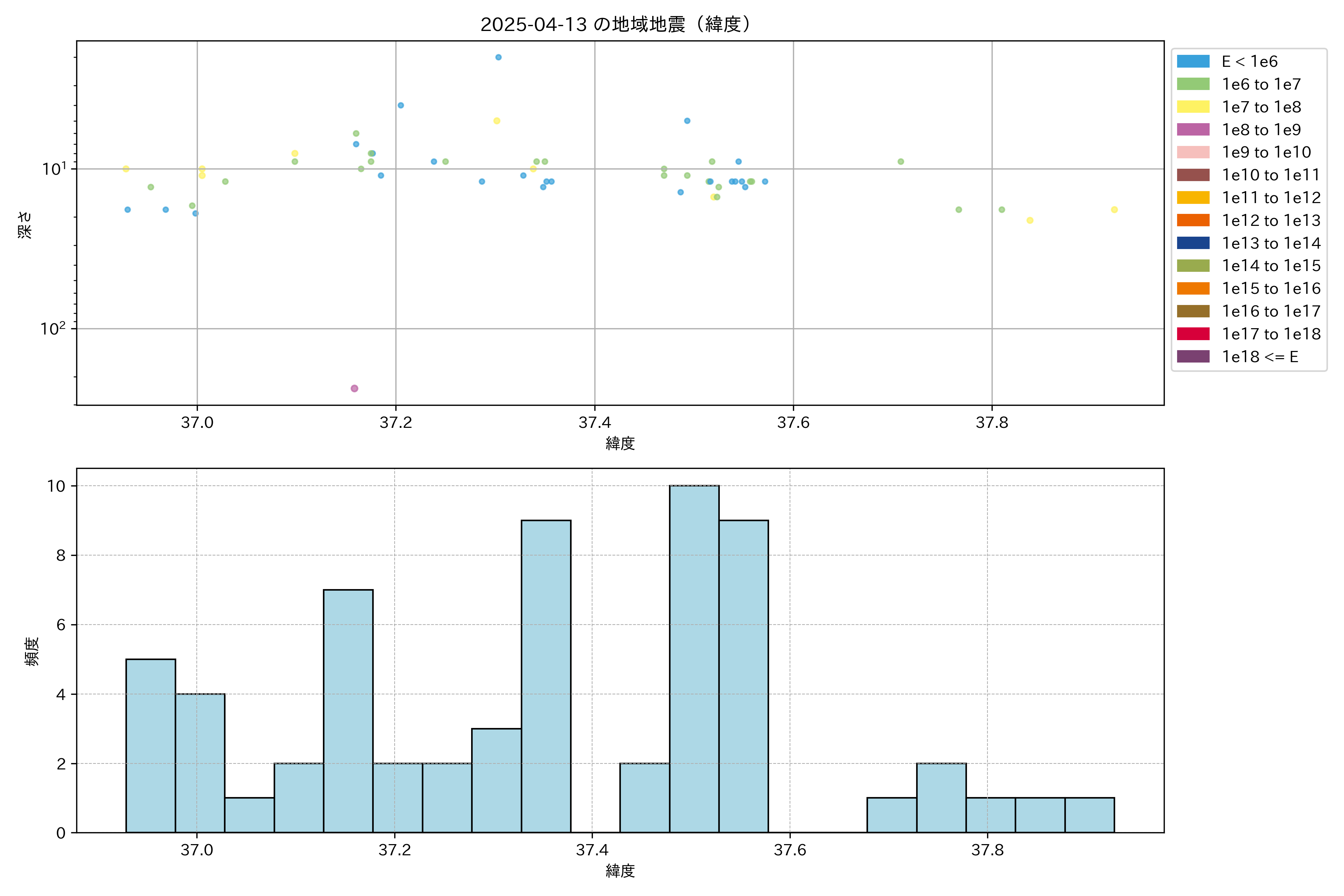1344x896 pixels.
Task: Click the yellow 1e7 to 1e8 legend swatch
Action: (x=1193, y=107)
